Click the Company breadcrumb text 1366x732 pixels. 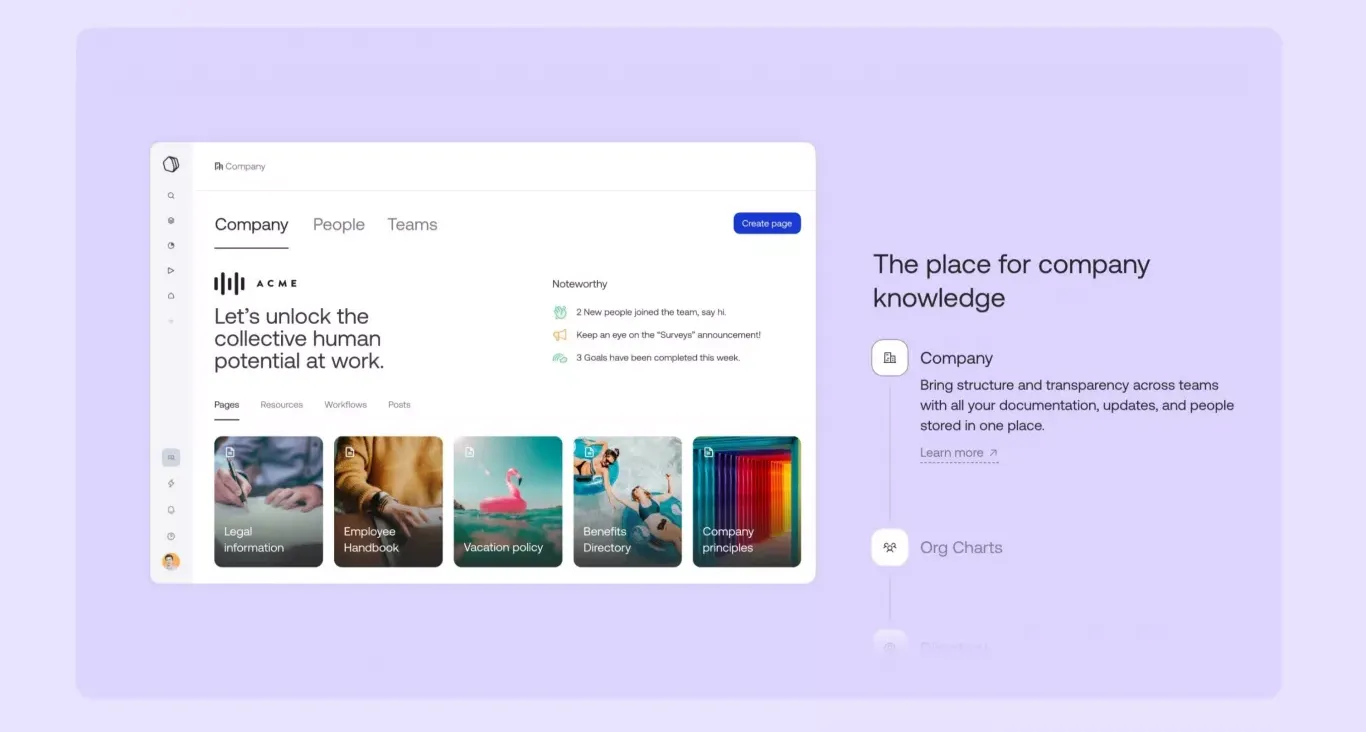pyautogui.click(x=245, y=167)
